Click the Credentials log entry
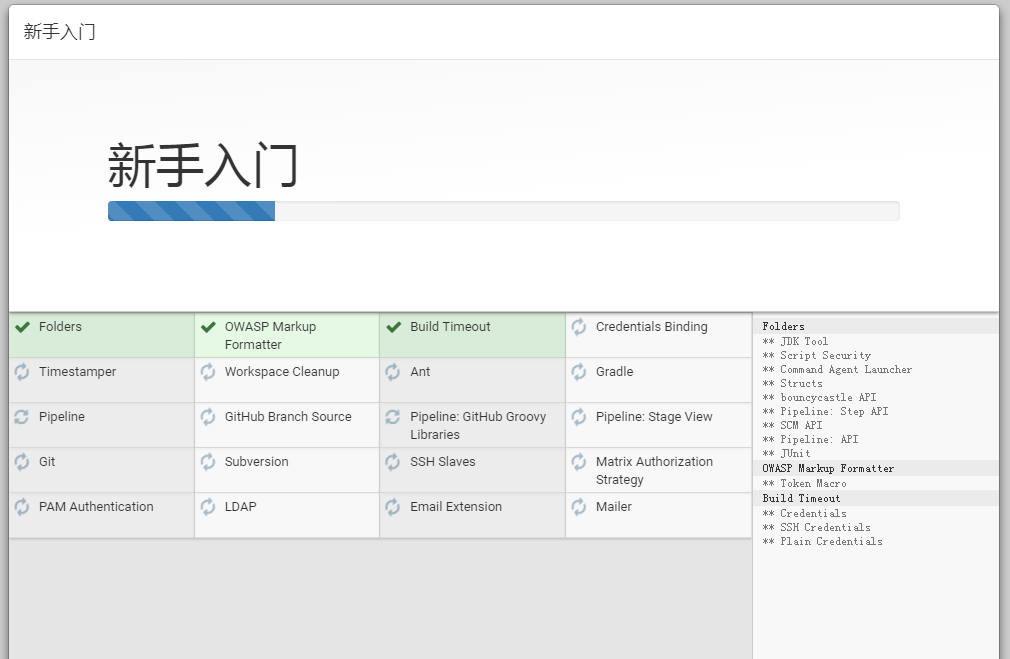Viewport: 1010px width, 659px height. [805, 513]
